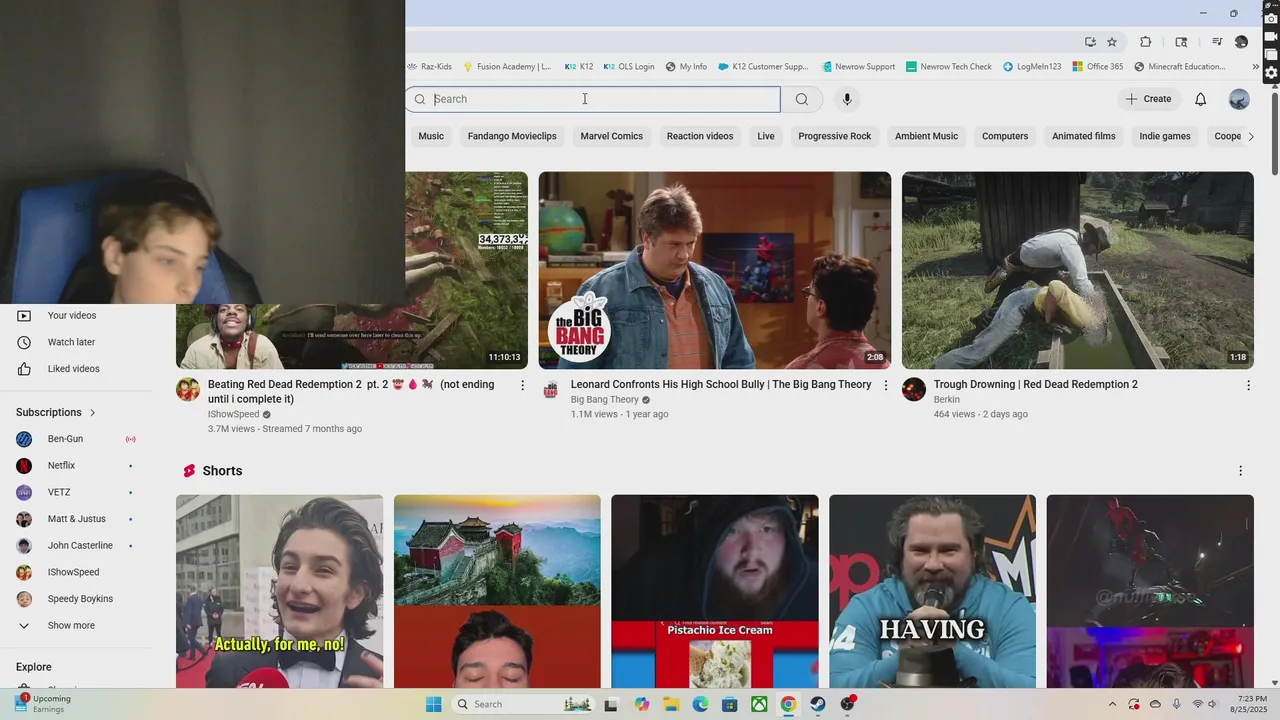Bookmark this page with the star icon
This screenshot has height=720, width=1280.
click(x=1112, y=42)
